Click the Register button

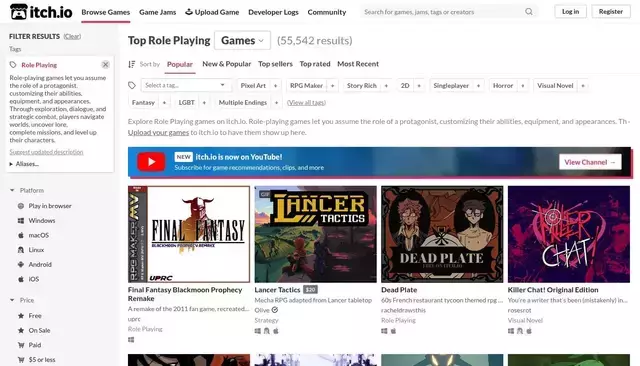click(611, 11)
